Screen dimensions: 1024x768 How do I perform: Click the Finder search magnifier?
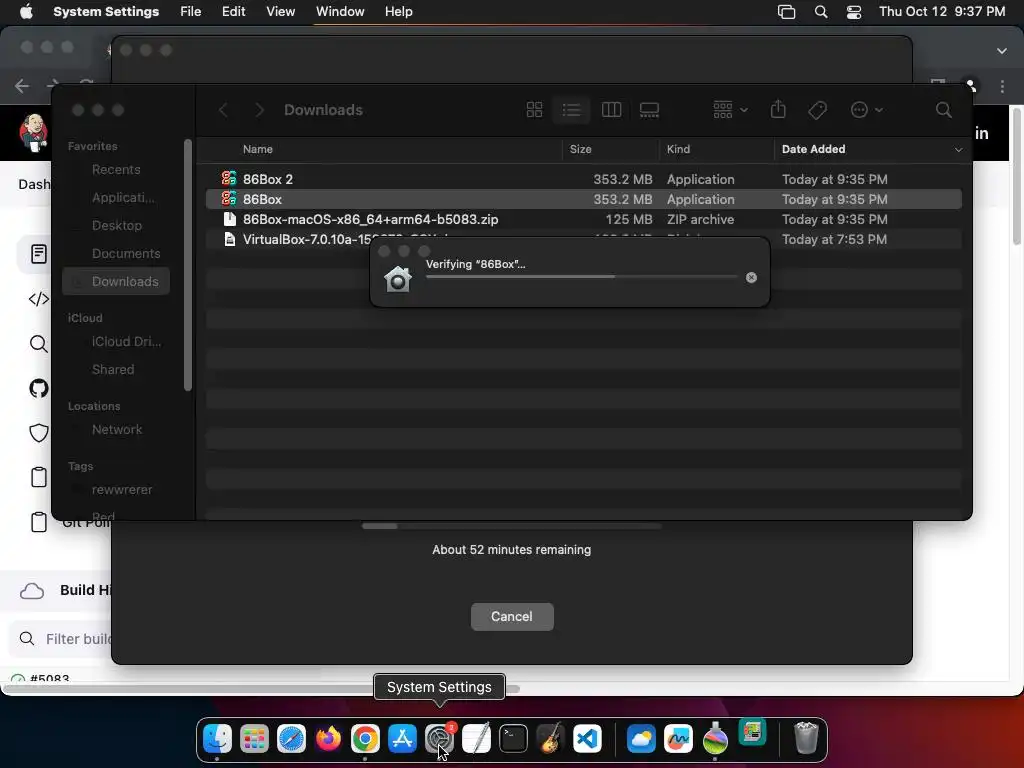click(x=944, y=110)
